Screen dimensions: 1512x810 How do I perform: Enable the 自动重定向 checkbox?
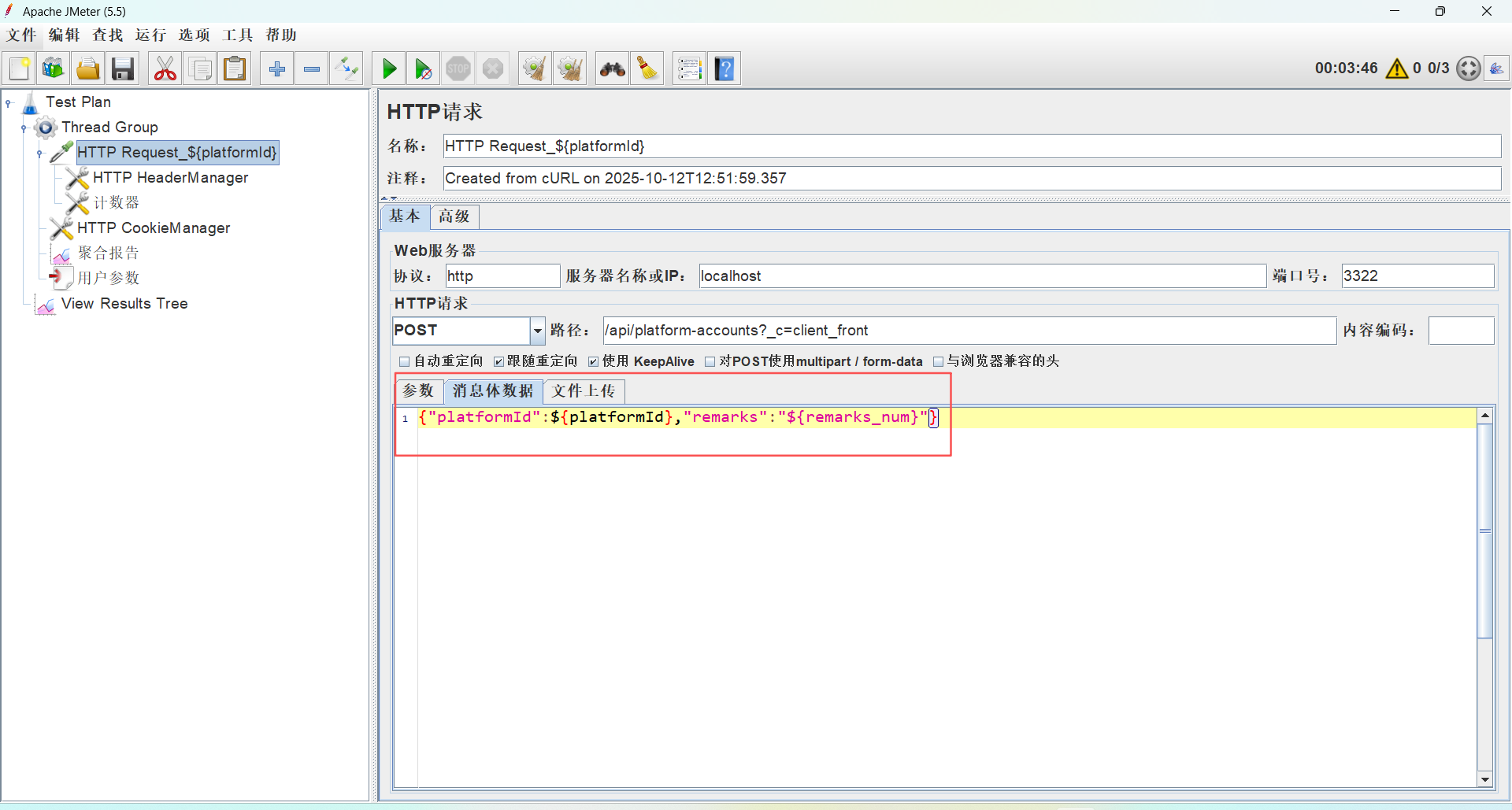click(x=405, y=361)
